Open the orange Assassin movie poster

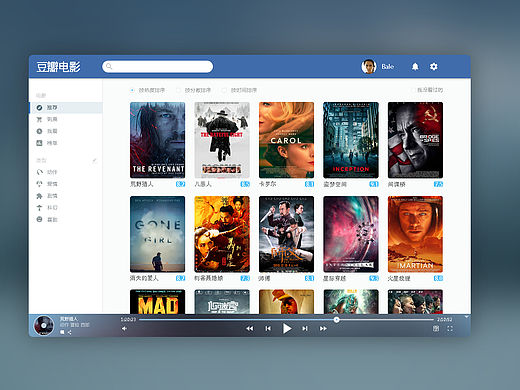(x=222, y=234)
